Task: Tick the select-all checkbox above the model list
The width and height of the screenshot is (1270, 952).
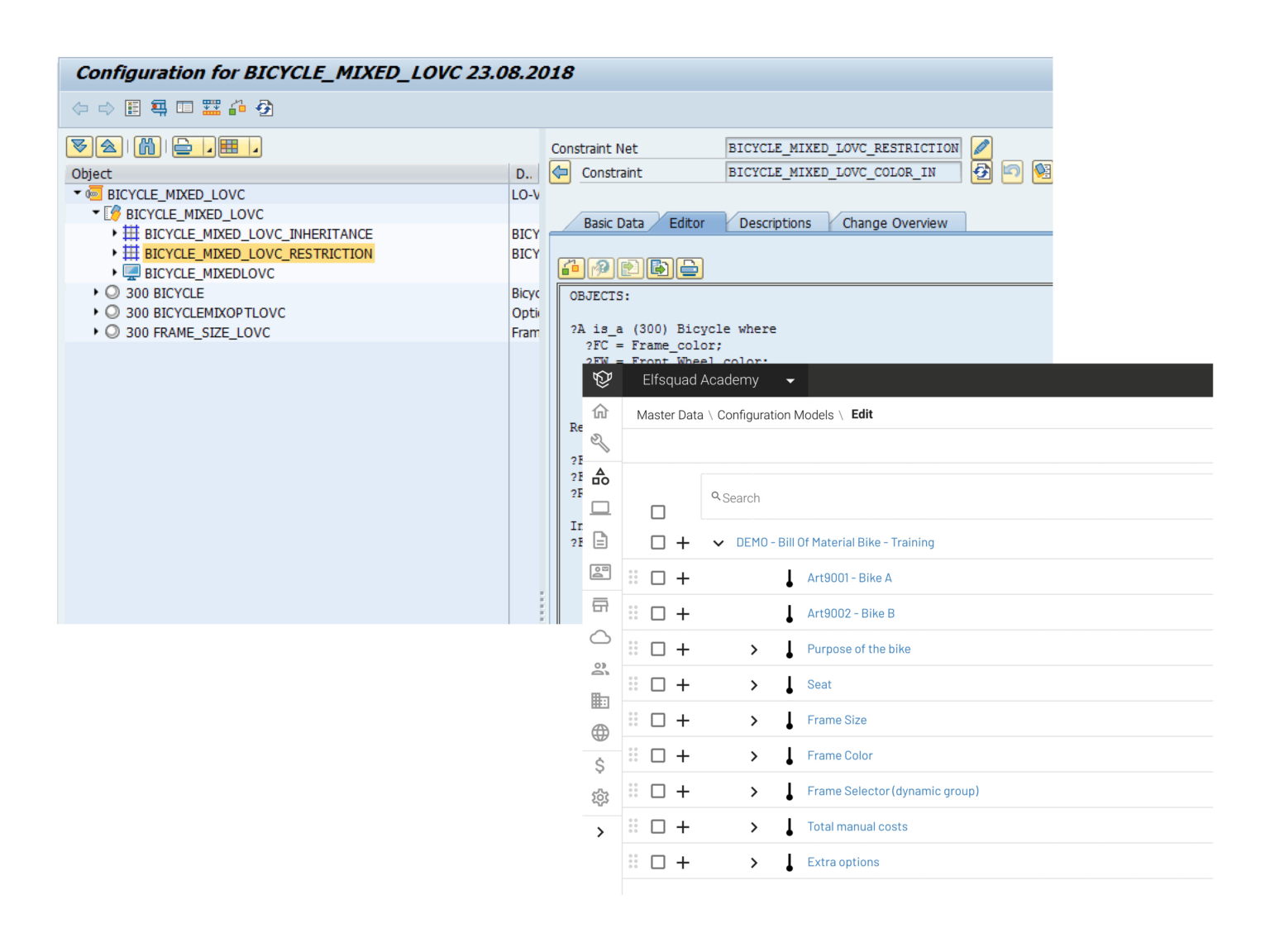Action: [657, 512]
